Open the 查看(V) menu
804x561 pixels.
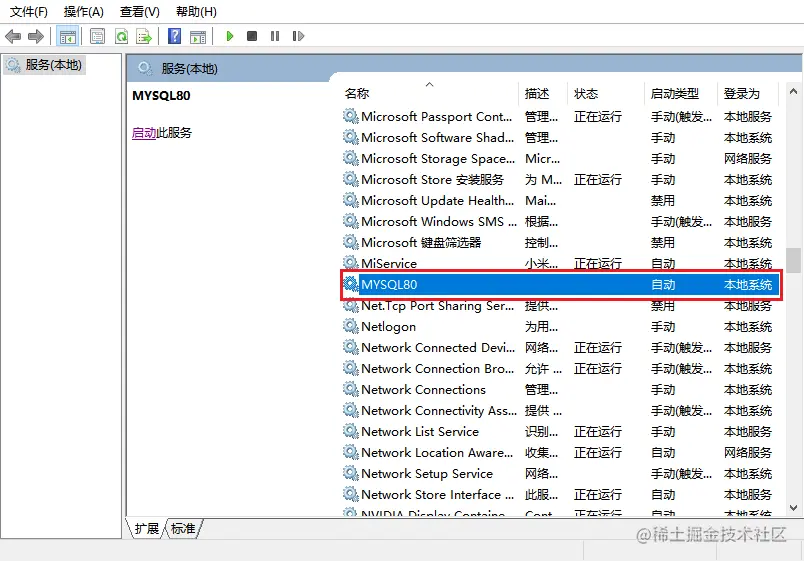[x=139, y=11]
